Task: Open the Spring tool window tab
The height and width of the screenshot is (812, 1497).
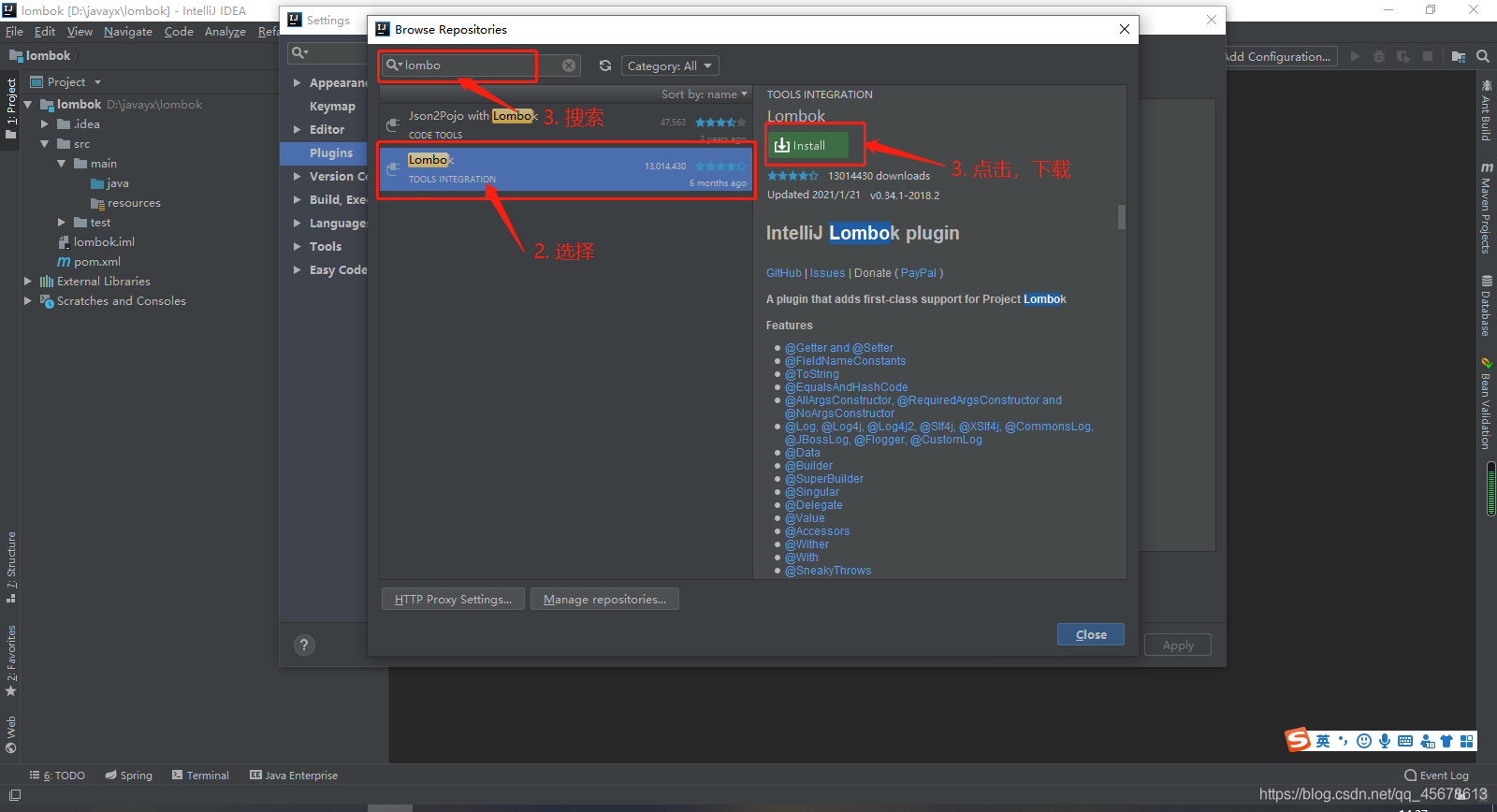Action: point(129,776)
